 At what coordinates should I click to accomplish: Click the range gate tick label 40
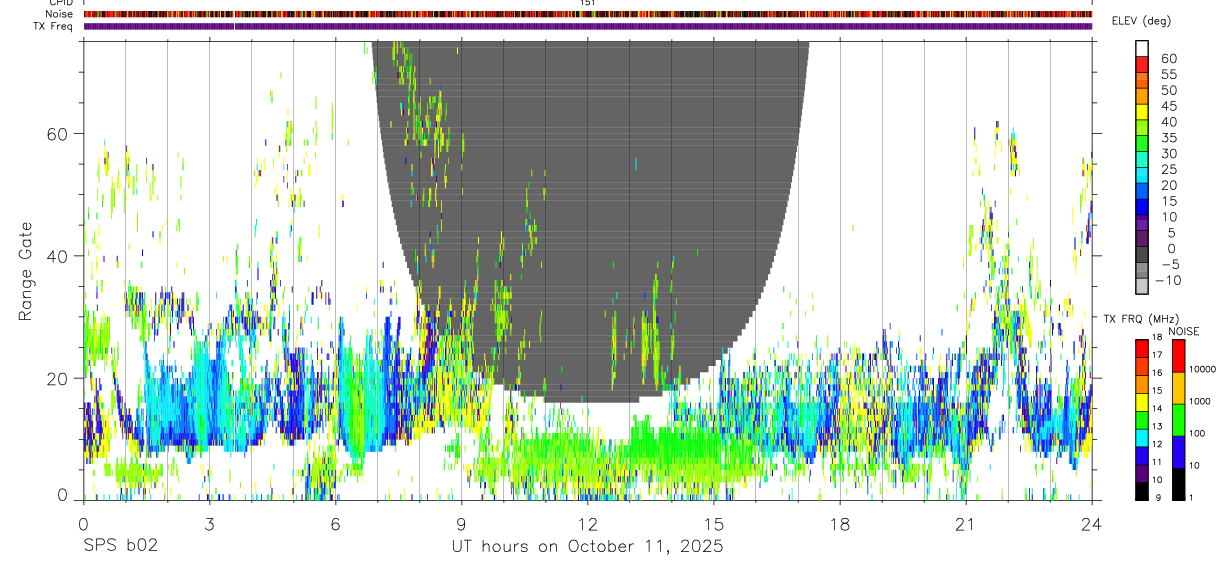point(56,256)
